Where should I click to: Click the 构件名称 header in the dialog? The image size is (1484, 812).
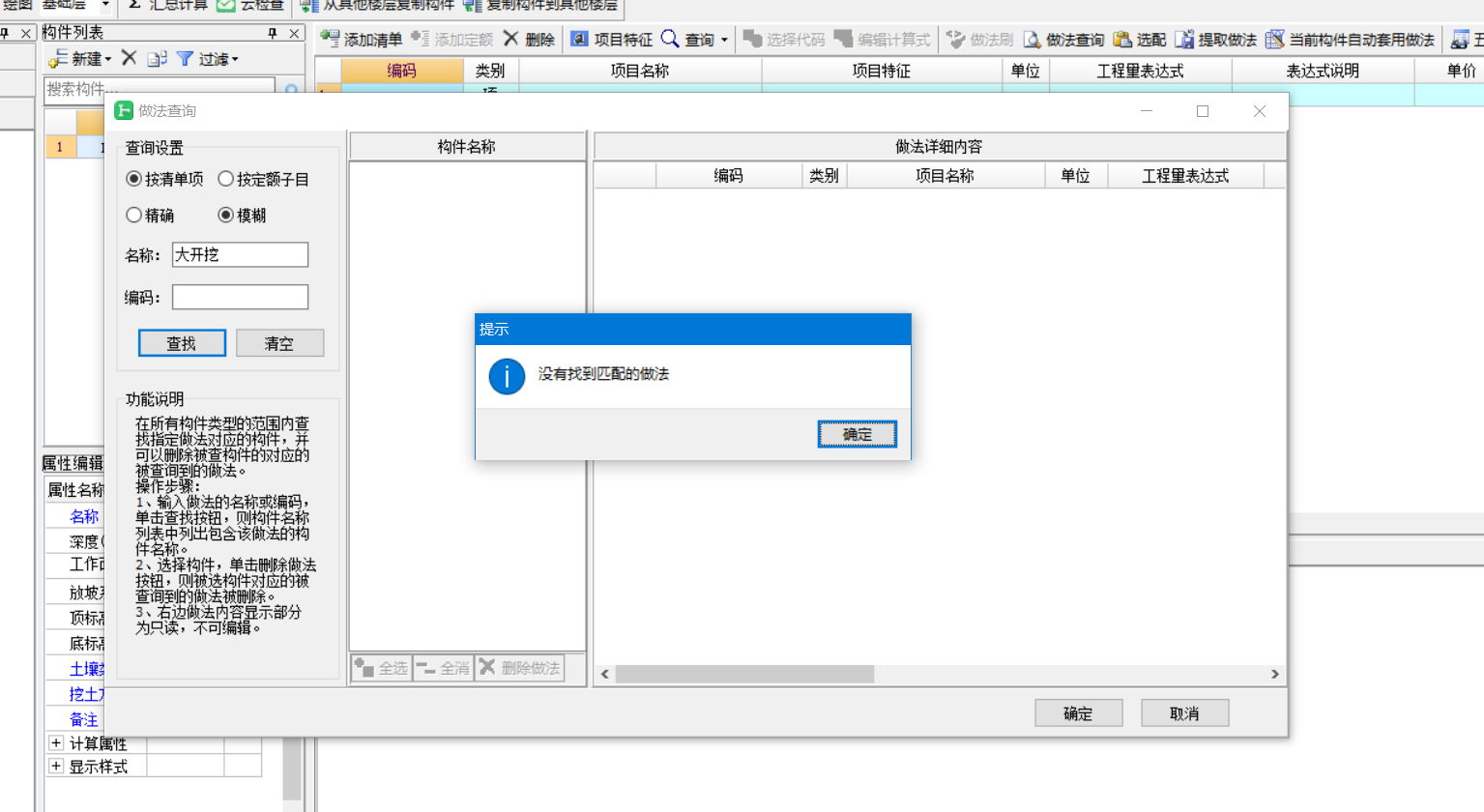(x=467, y=146)
